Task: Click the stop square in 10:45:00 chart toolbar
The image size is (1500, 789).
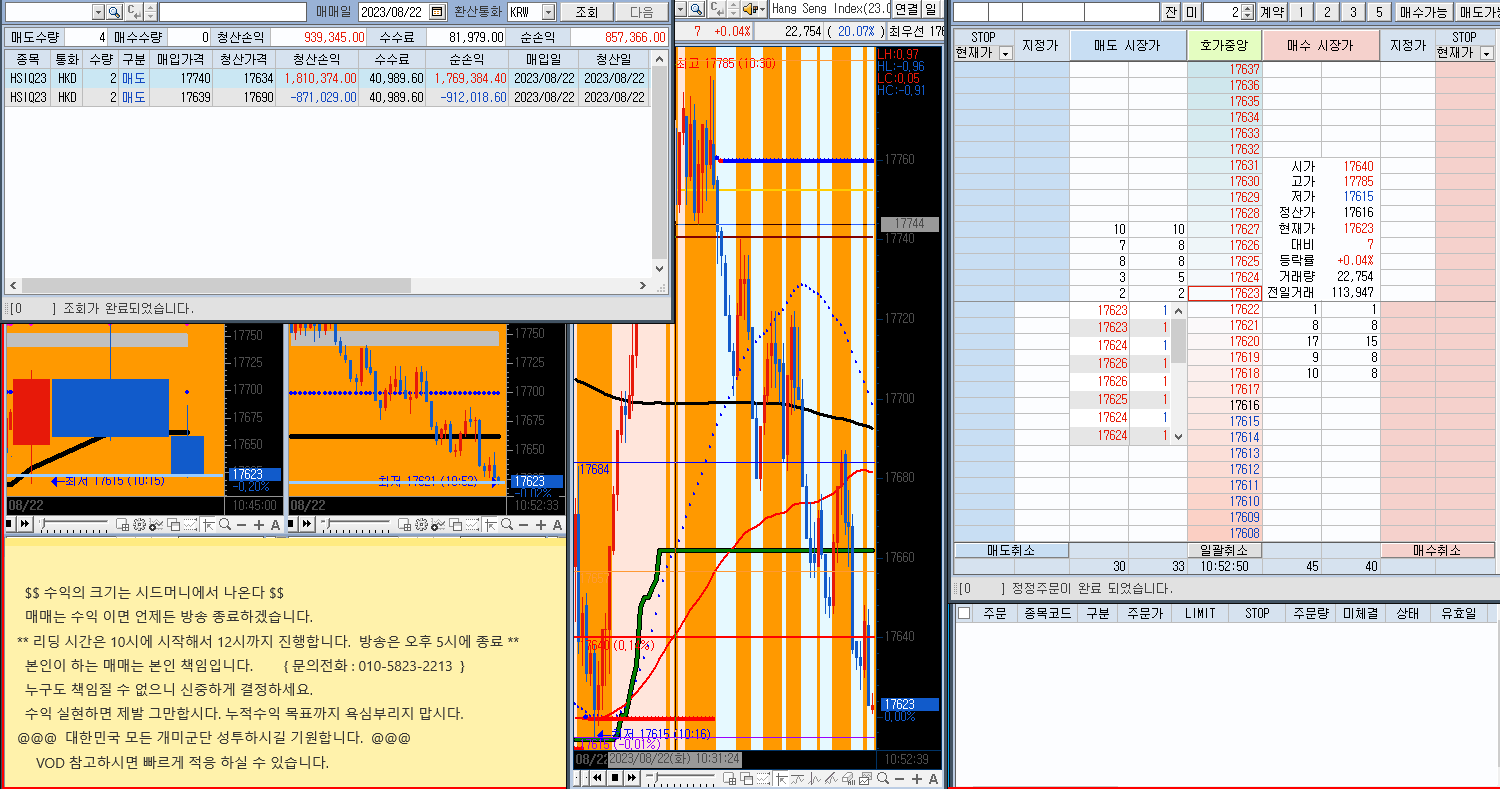Action: point(8,525)
